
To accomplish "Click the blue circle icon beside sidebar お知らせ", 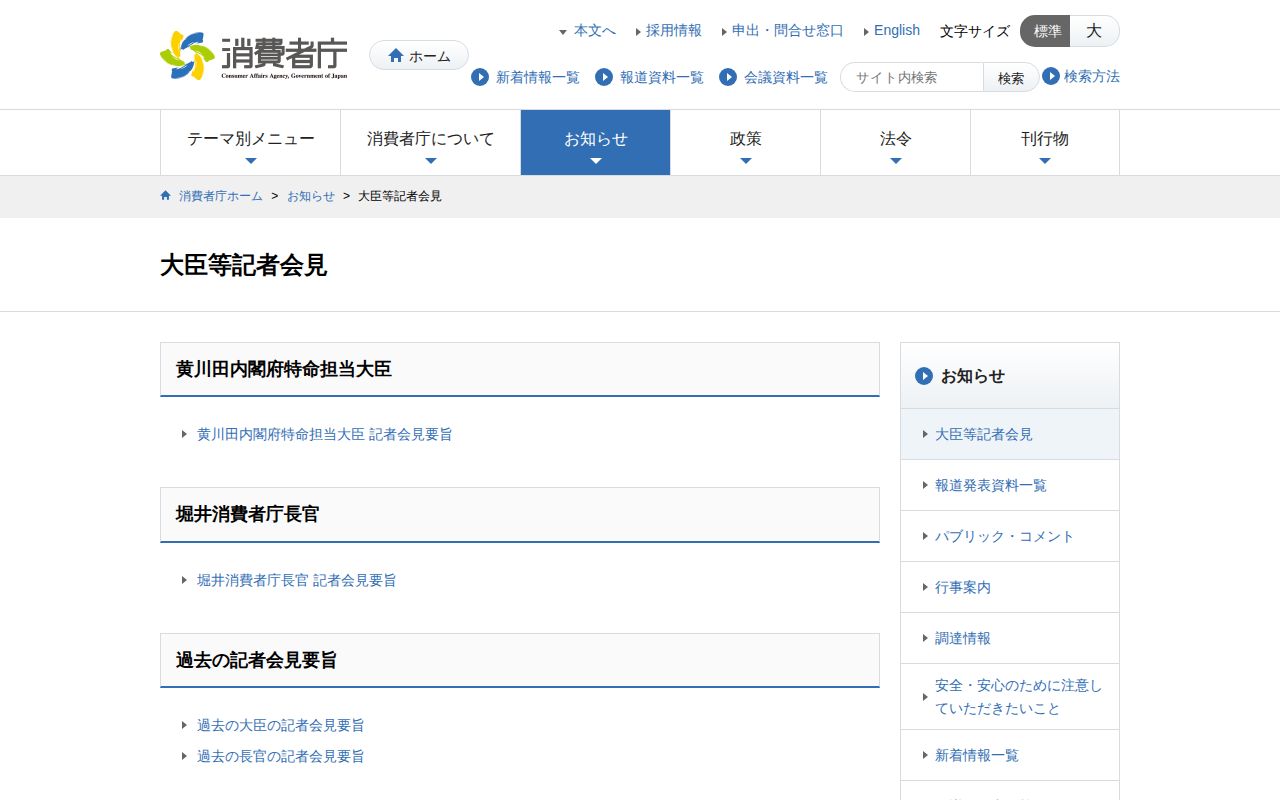I will (x=924, y=376).
